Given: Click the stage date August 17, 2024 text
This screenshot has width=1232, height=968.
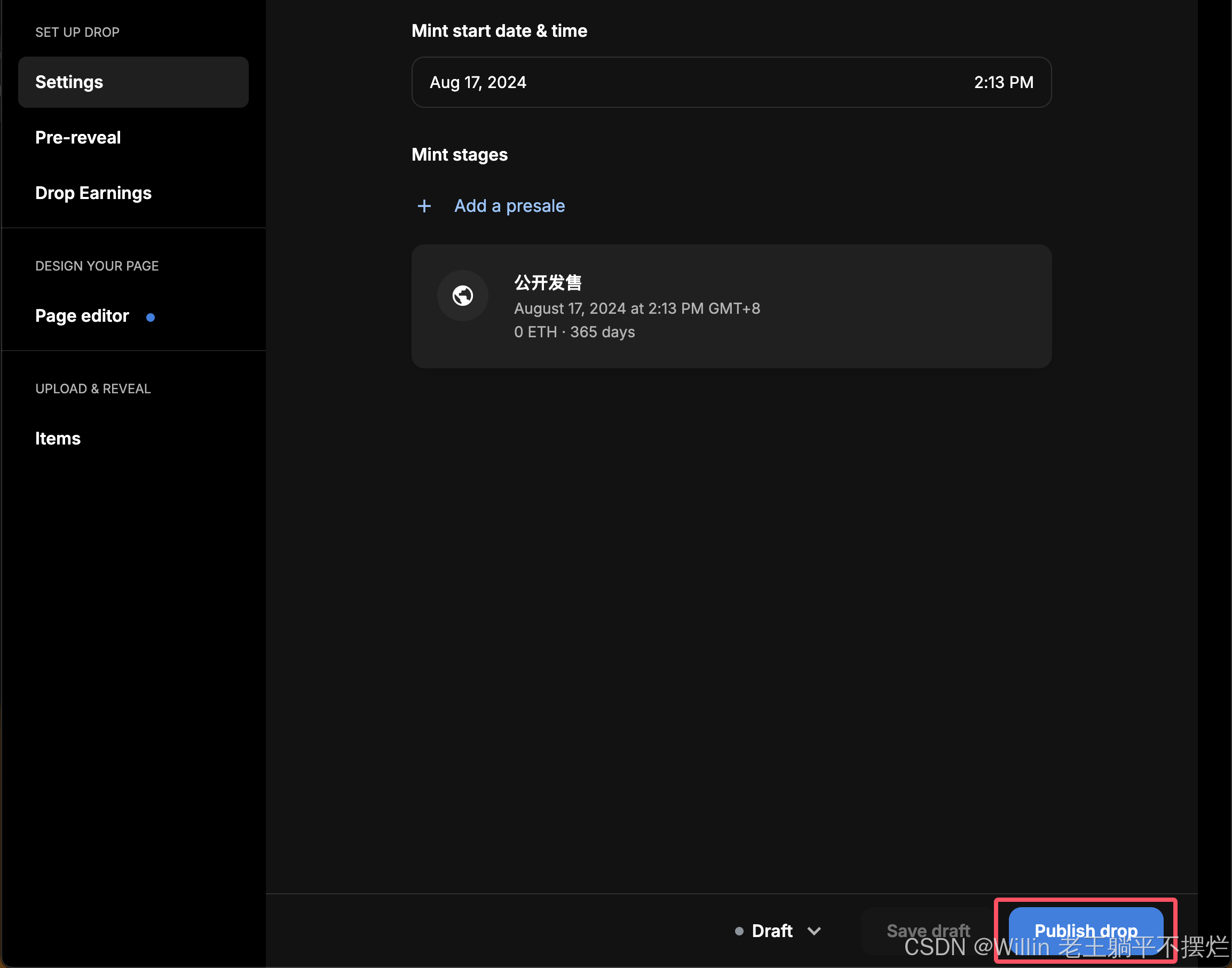Looking at the screenshot, I should [x=637, y=309].
